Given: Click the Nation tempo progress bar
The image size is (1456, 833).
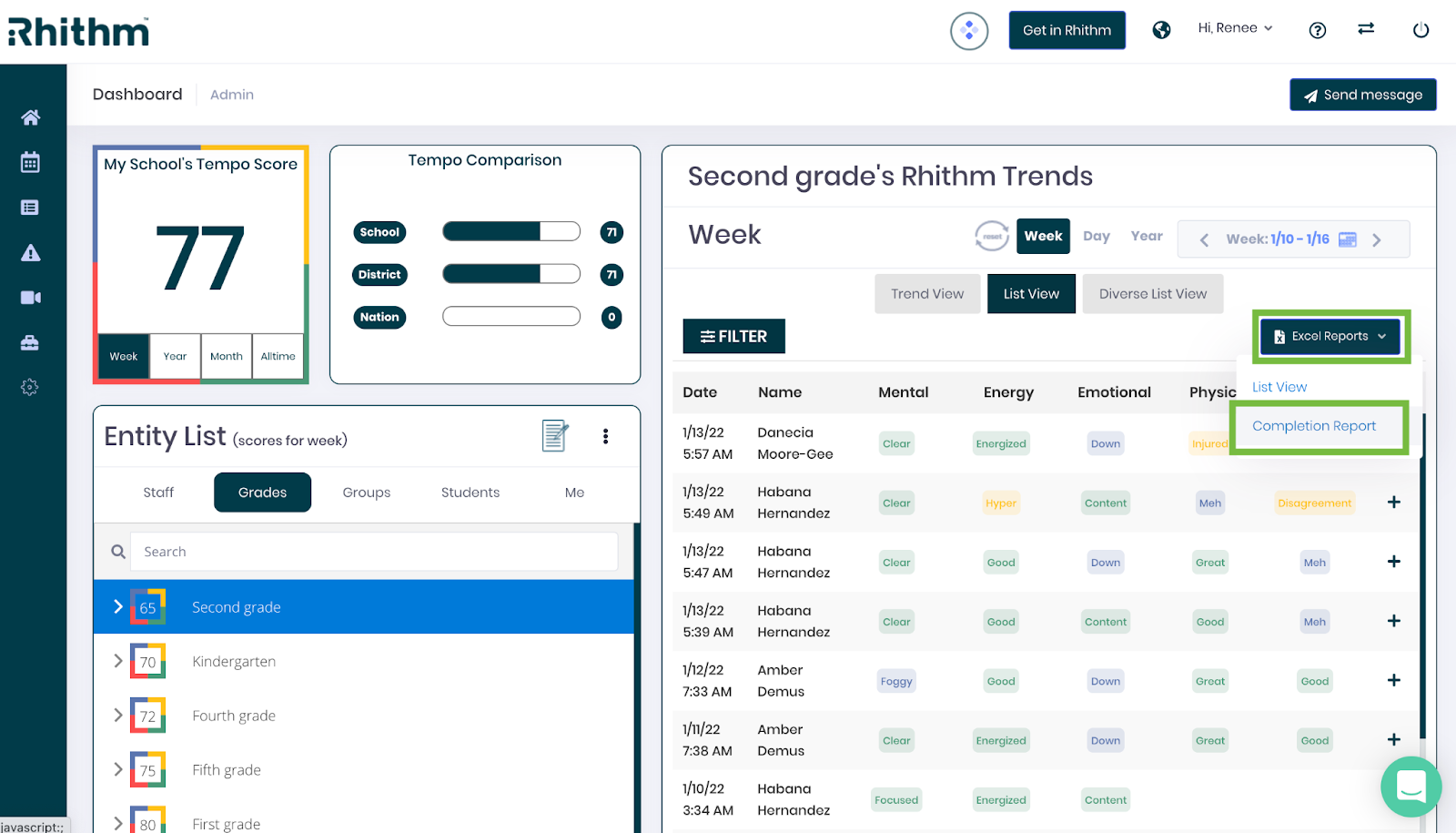Looking at the screenshot, I should pos(511,316).
